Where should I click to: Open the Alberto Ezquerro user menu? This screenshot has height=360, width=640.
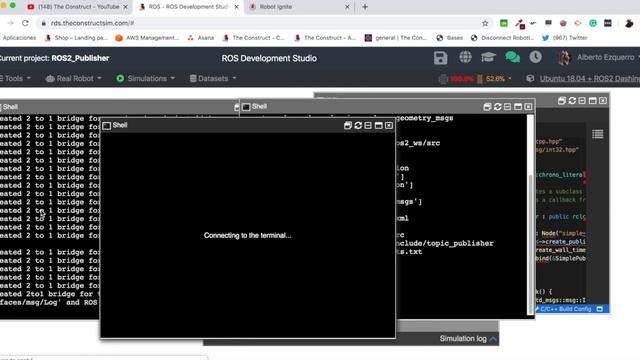tap(607, 58)
